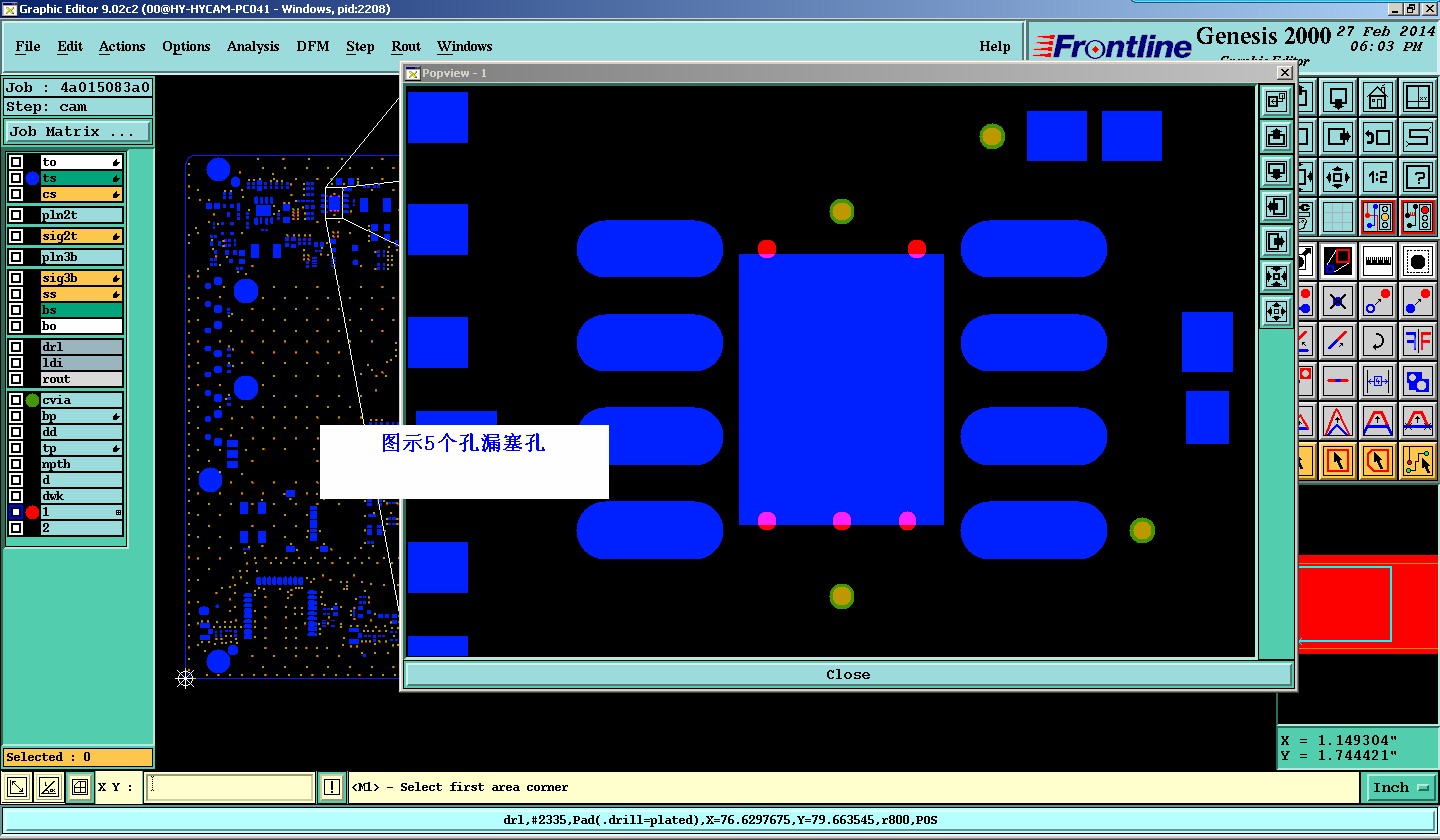Click the arrow-in-rectangle select icon
The image size is (1440, 840).
coord(1339,461)
